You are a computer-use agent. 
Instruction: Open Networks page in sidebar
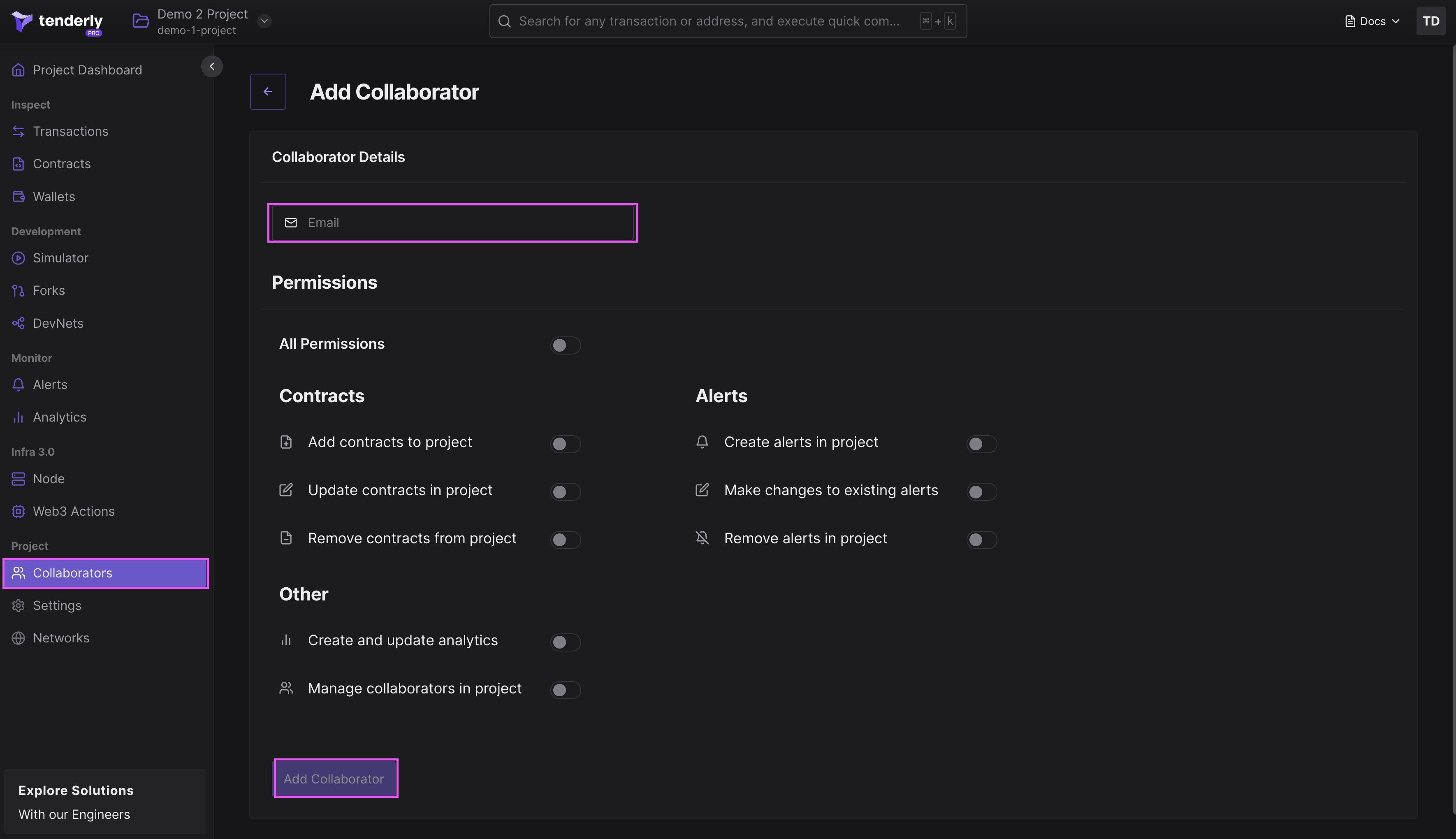(106, 638)
